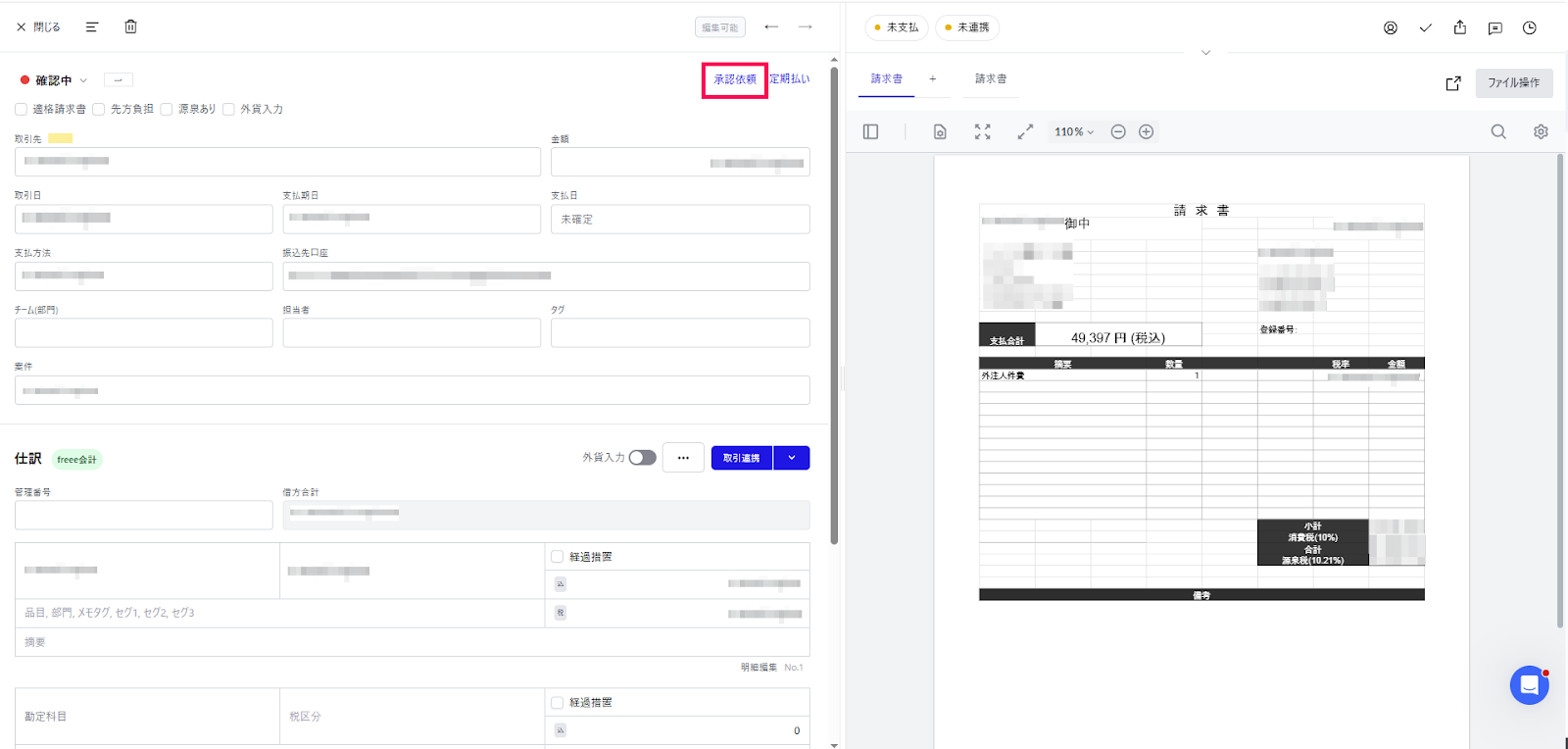1568x749 pixels.
Task: Toggle the 外貨入力 switch in 仕訳
Action: (x=643, y=458)
